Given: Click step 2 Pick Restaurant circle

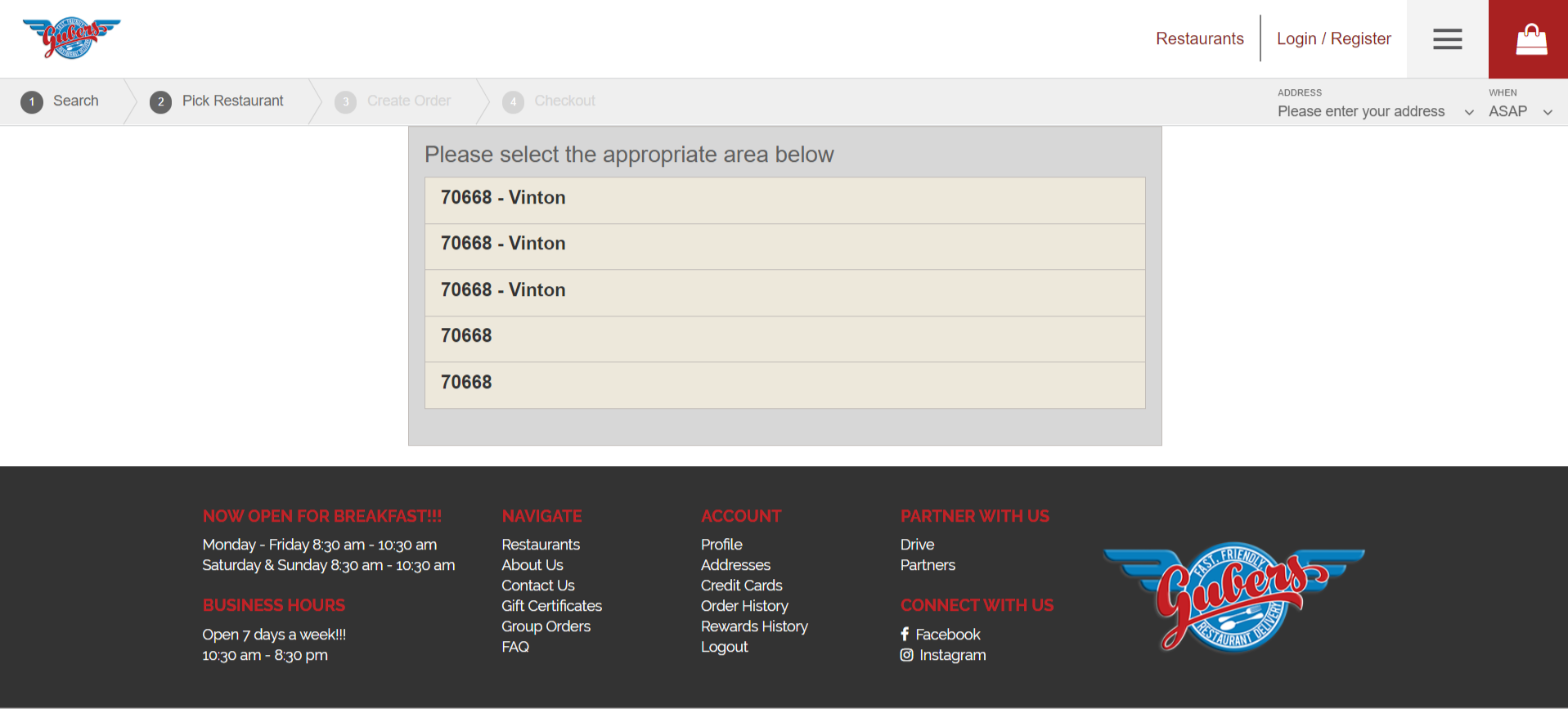Looking at the screenshot, I should [x=161, y=101].
